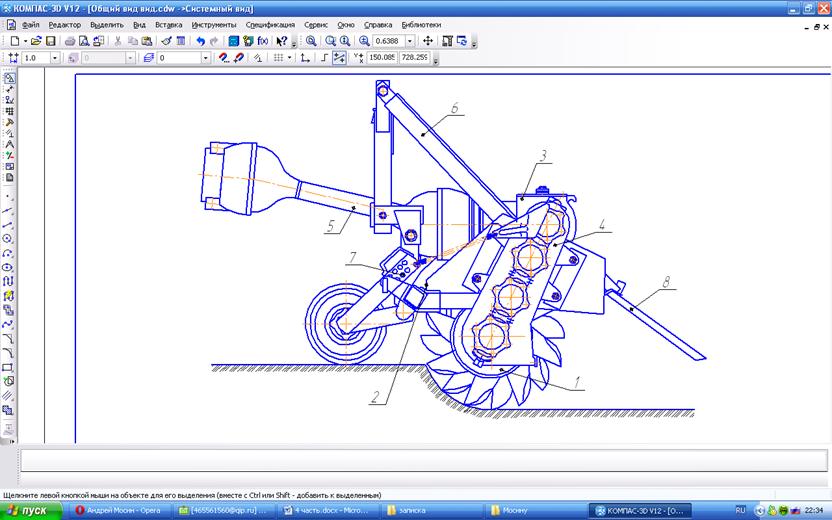
Task: Open file using the folder icon
Action: pyautogui.click(x=35, y=41)
